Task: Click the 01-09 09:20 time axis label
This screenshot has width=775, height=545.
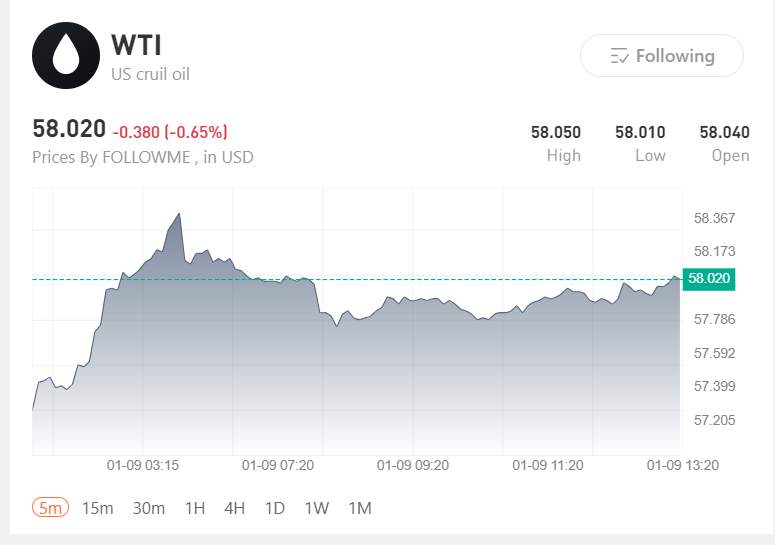Action: (412, 465)
